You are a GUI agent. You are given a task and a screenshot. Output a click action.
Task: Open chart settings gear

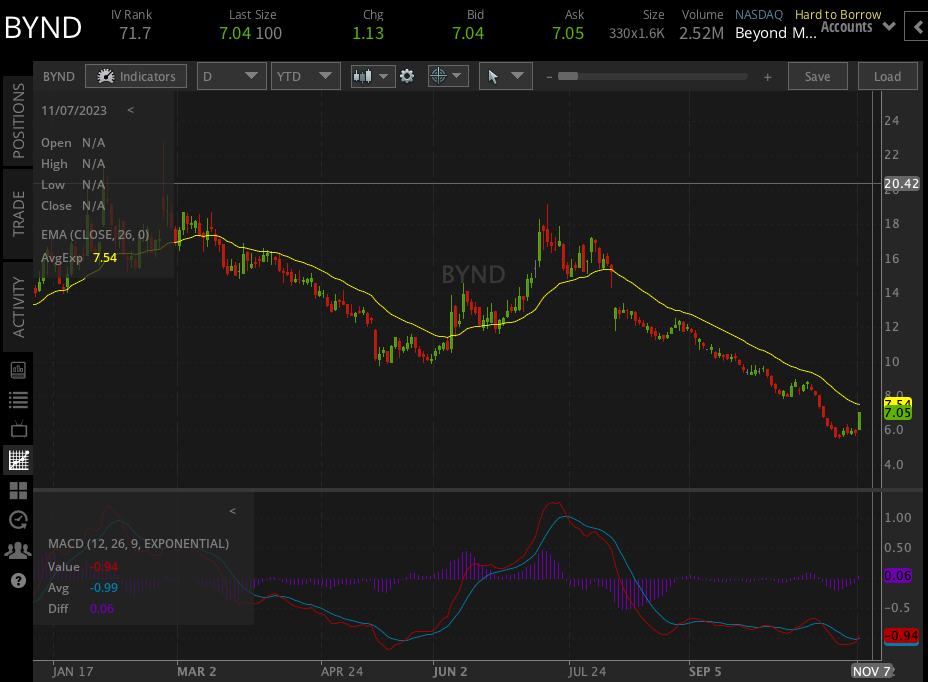(407, 76)
